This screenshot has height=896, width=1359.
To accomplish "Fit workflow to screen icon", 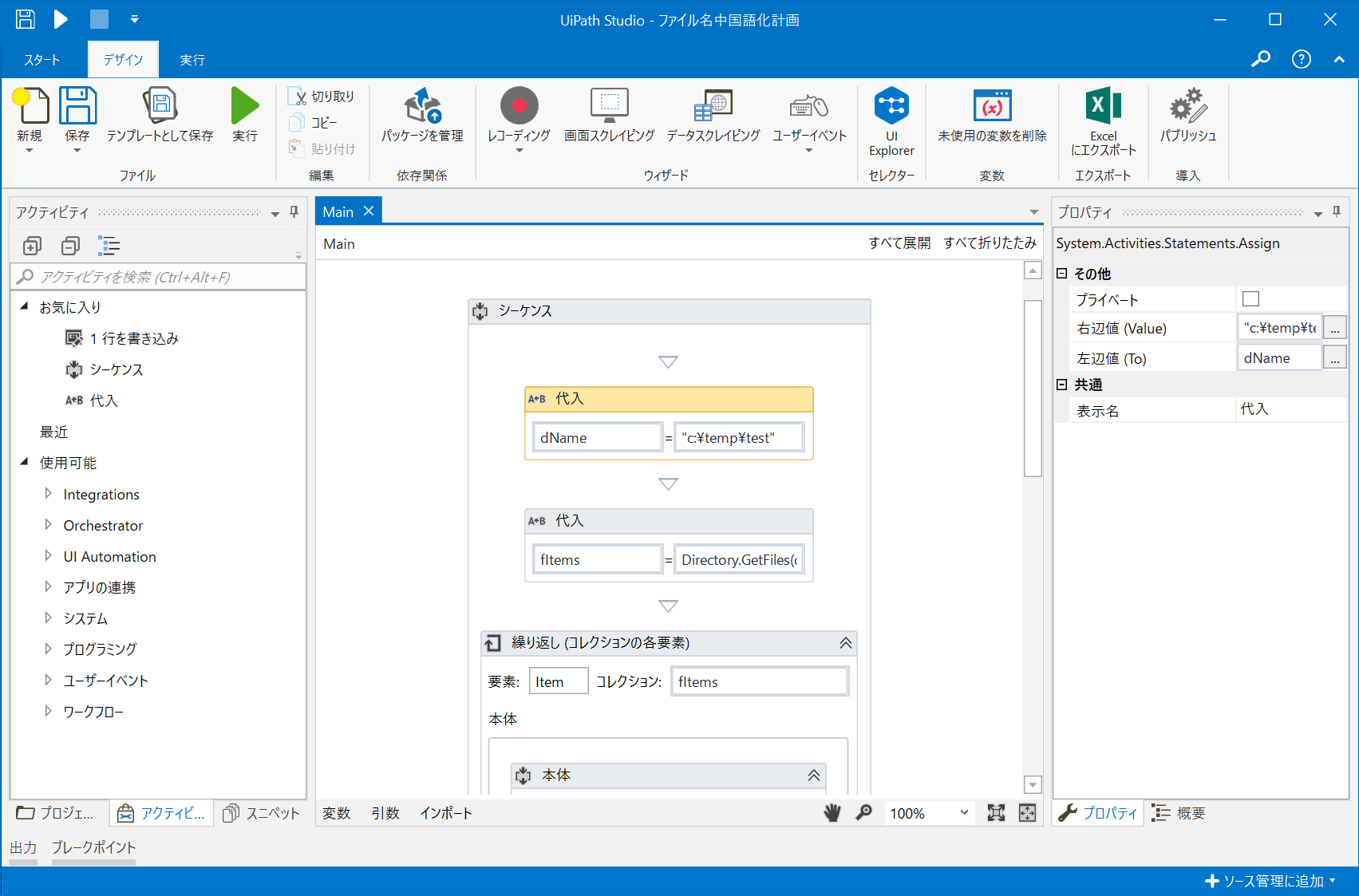I will (996, 813).
